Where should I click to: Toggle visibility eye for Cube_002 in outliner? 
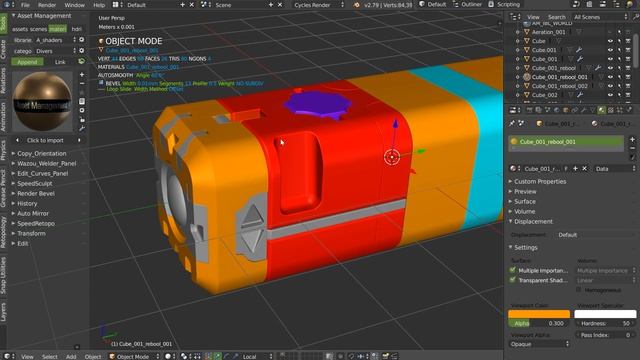point(610,95)
